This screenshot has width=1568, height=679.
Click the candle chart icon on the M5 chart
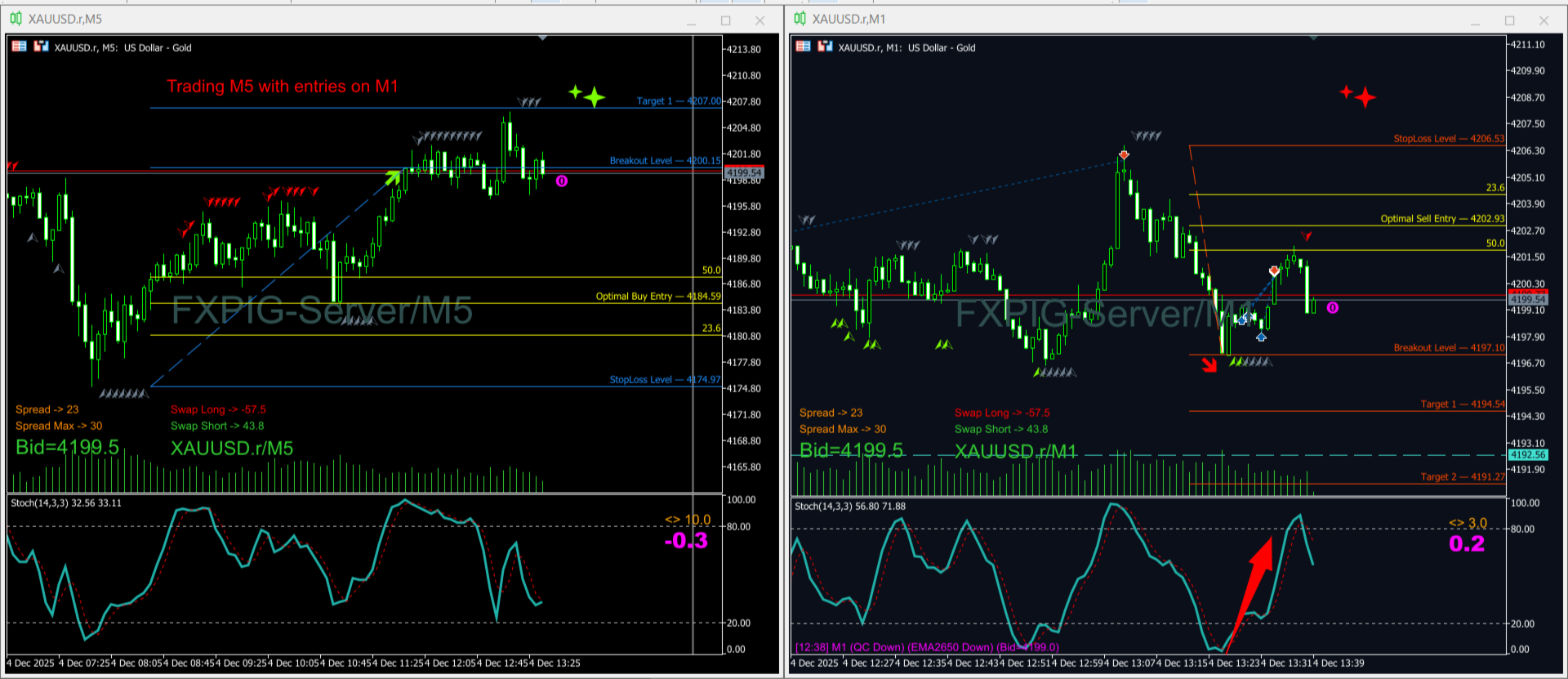(x=41, y=47)
